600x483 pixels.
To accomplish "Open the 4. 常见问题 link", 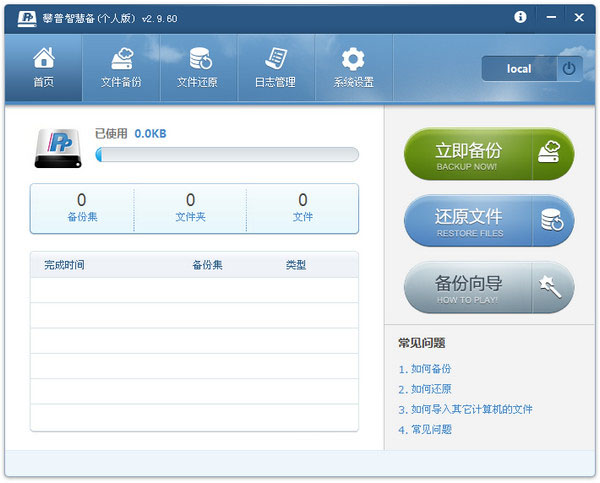I will point(424,430).
